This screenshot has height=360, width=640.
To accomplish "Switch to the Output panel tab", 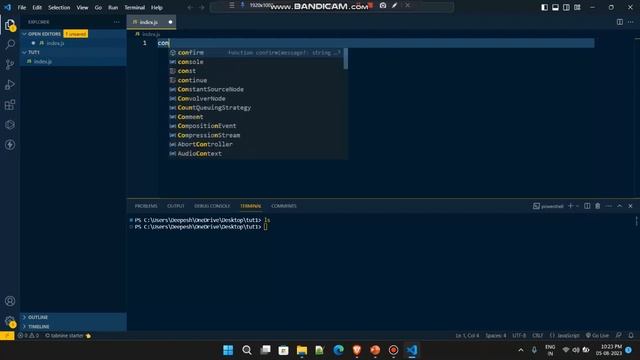I will coord(176,206).
